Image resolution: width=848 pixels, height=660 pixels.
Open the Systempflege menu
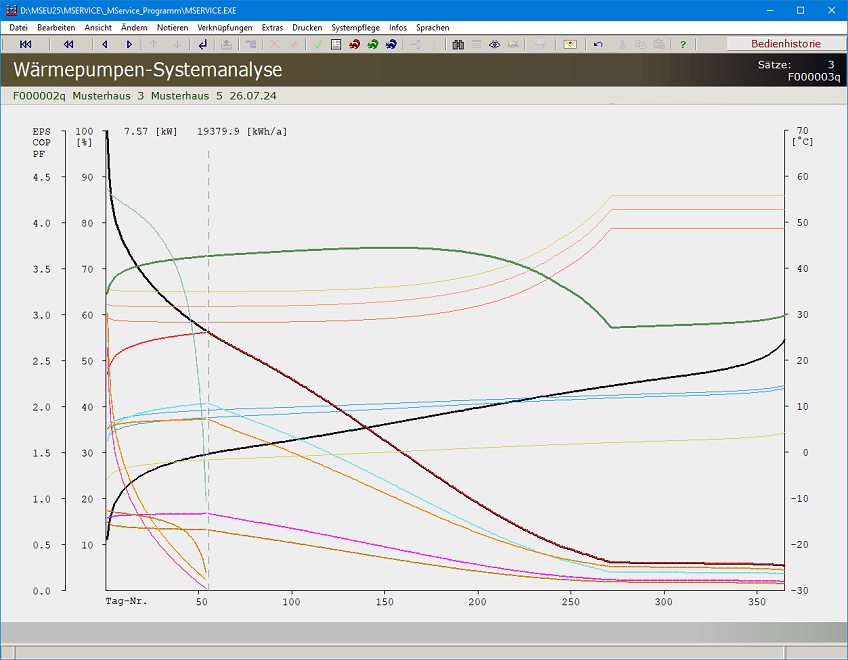355,28
